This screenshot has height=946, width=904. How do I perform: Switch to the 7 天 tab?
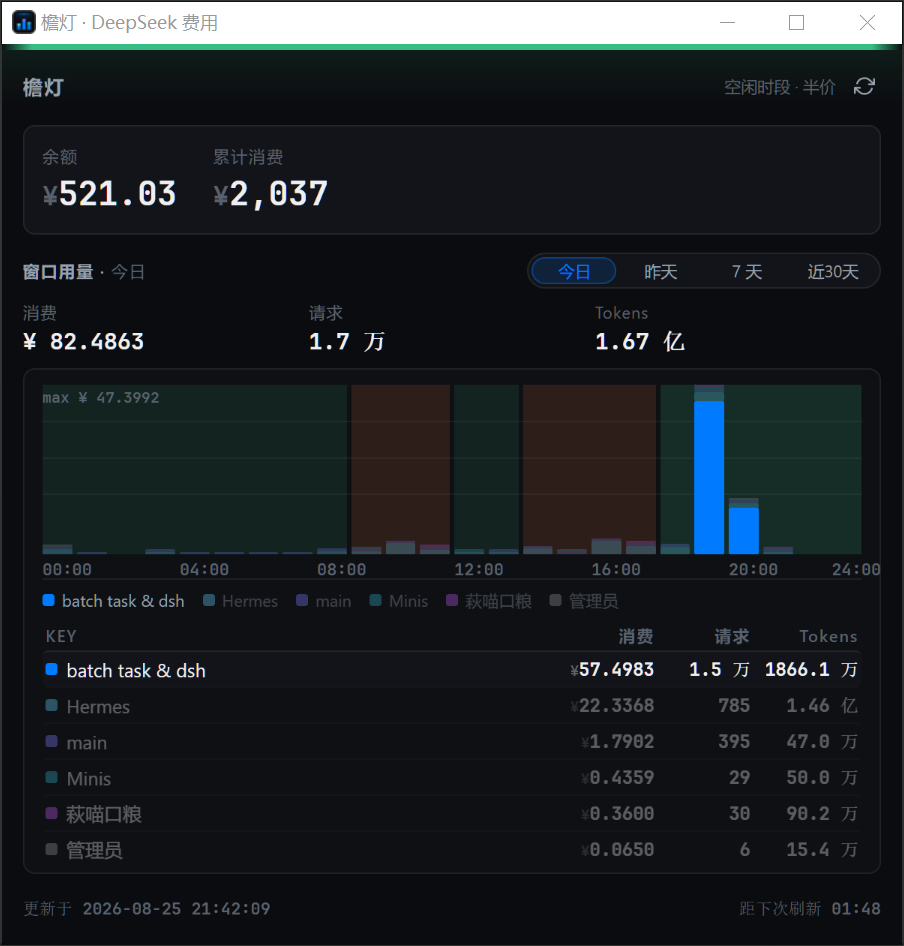tap(746, 271)
